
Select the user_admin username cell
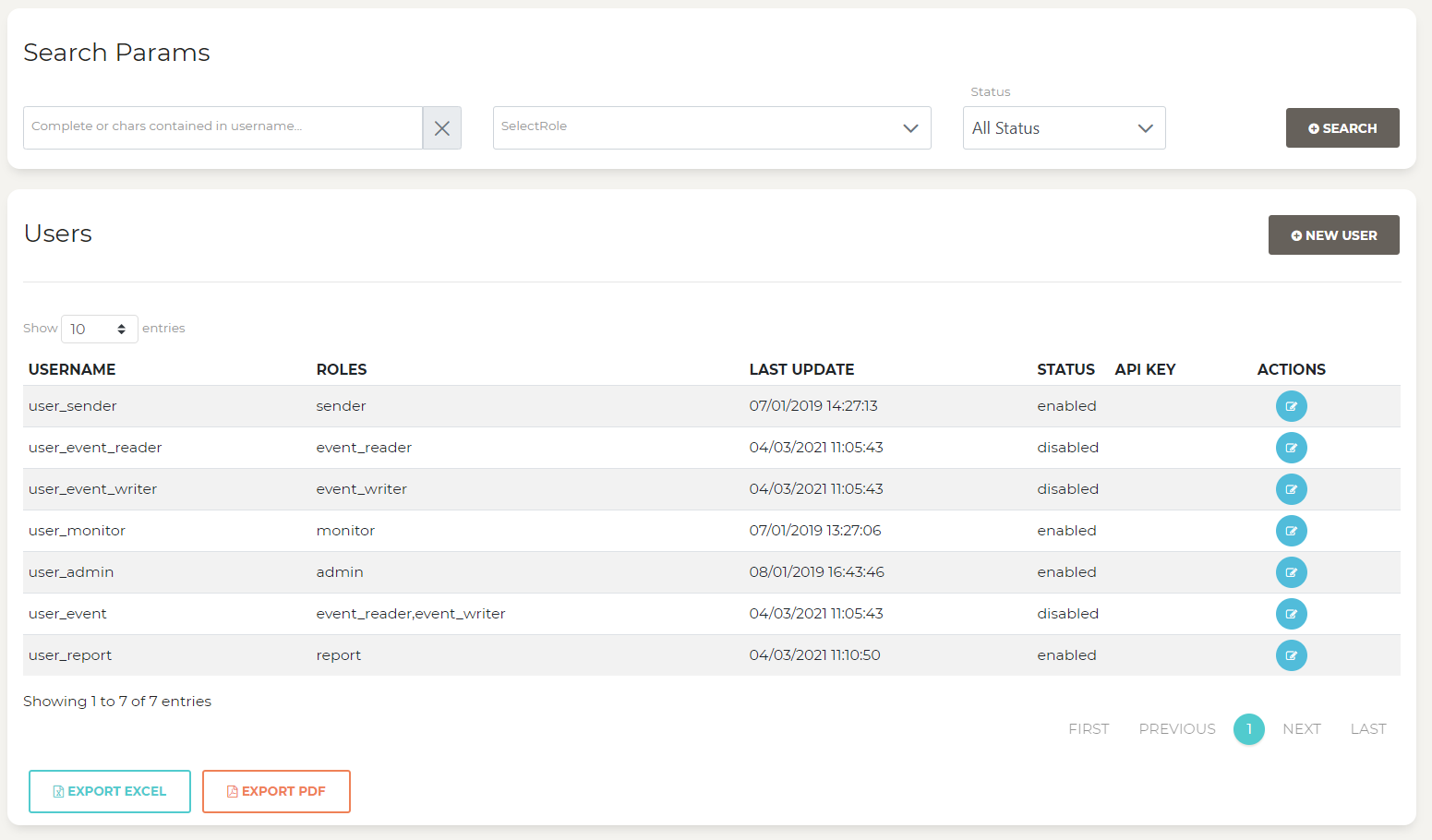[71, 572]
